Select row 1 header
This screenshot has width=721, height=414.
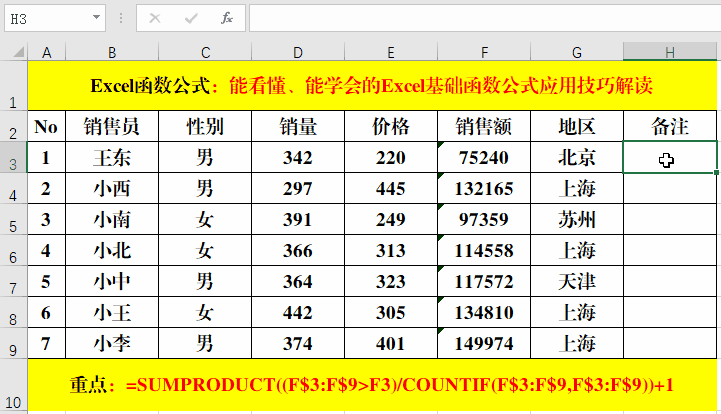pyautogui.click(x=13, y=86)
